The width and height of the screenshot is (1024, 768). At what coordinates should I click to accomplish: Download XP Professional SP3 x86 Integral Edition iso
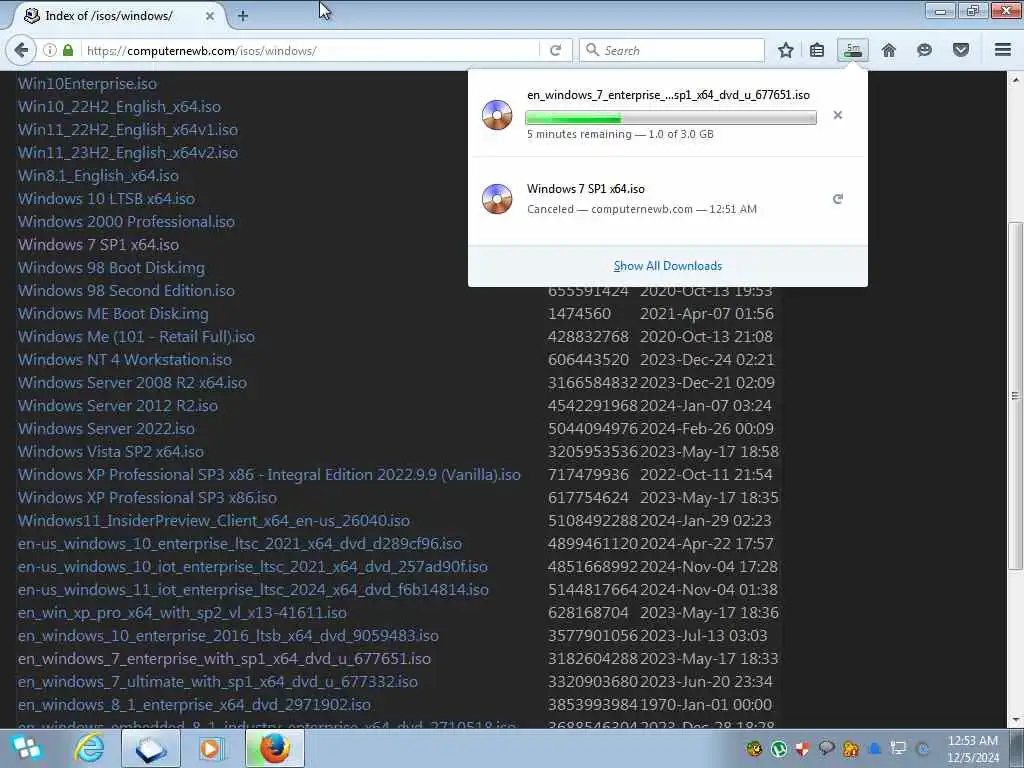[x=270, y=475]
